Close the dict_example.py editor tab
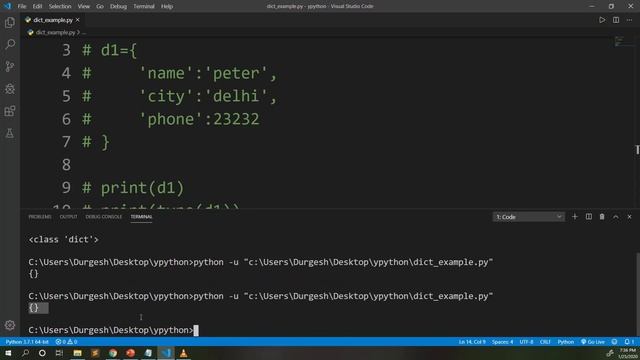Image resolution: width=640 pixels, height=360 pixels. tap(78, 20)
